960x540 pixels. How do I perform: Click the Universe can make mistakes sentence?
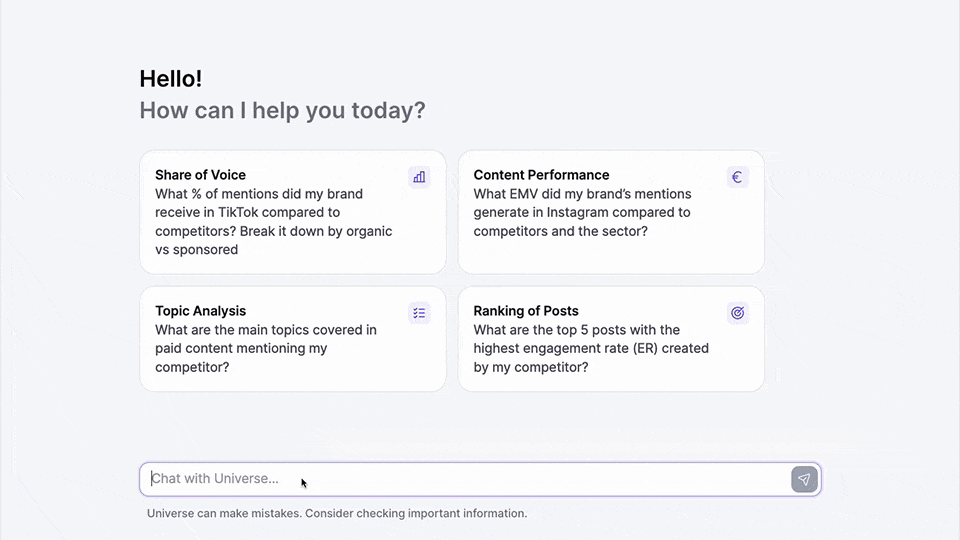coord(224,514)
